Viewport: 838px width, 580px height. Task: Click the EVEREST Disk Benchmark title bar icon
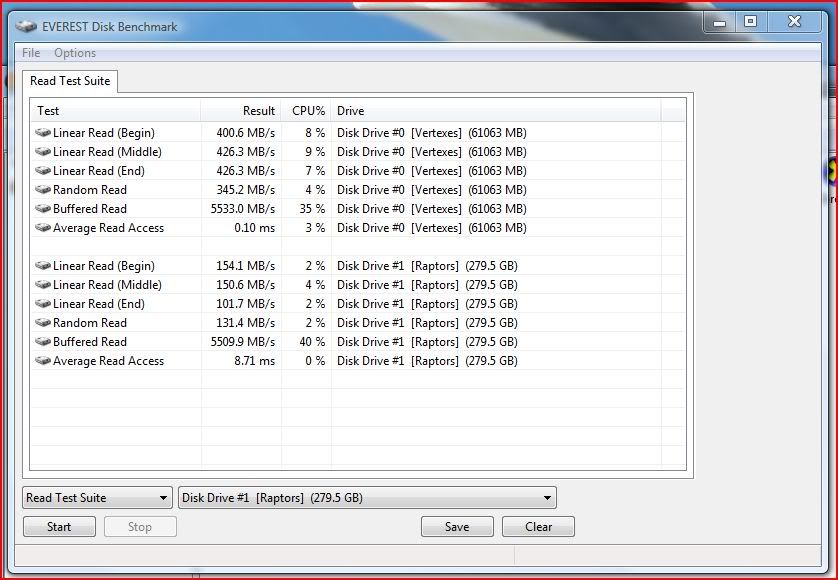[x=26, y=26]
